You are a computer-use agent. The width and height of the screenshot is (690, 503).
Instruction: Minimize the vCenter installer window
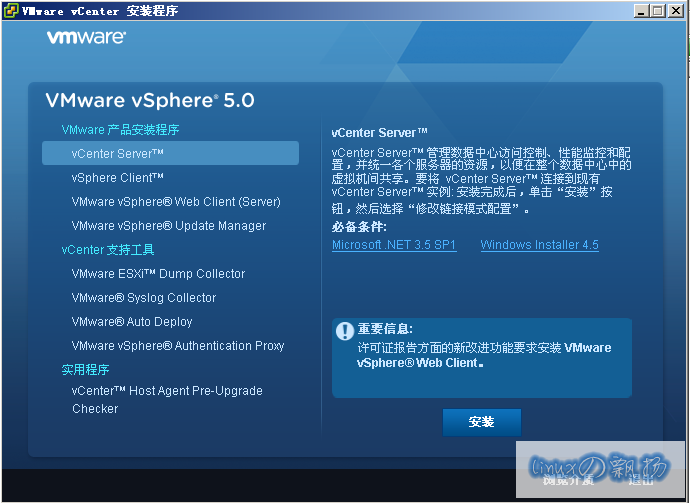642,11
